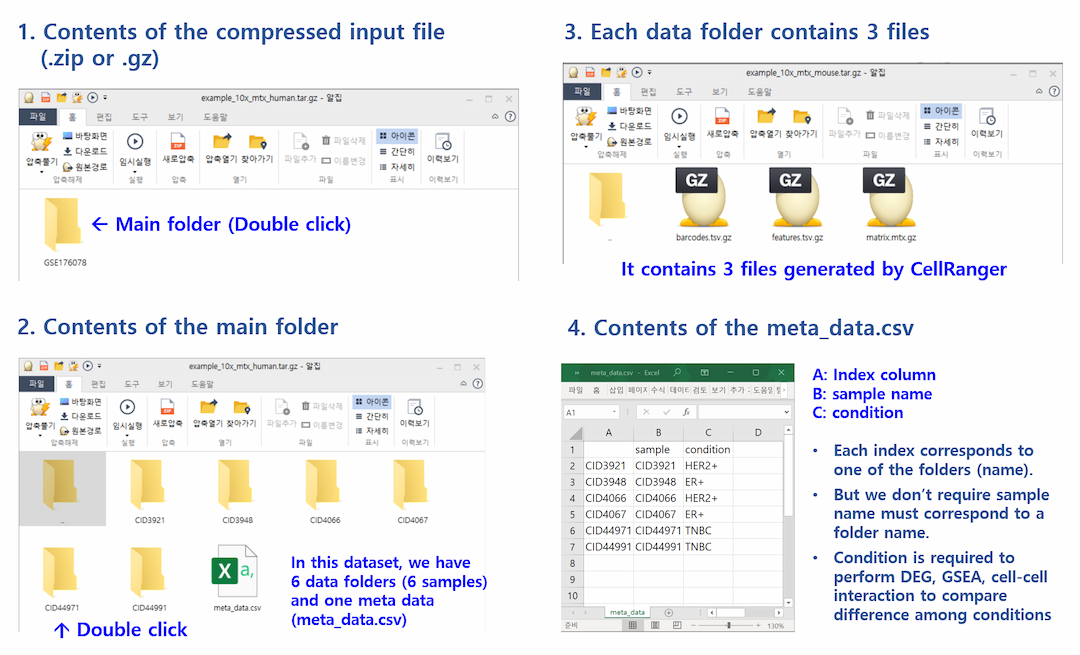Switch to icon view (아이콘) in the mouse archive window
Screen dimensions: 1080x655
939,111
